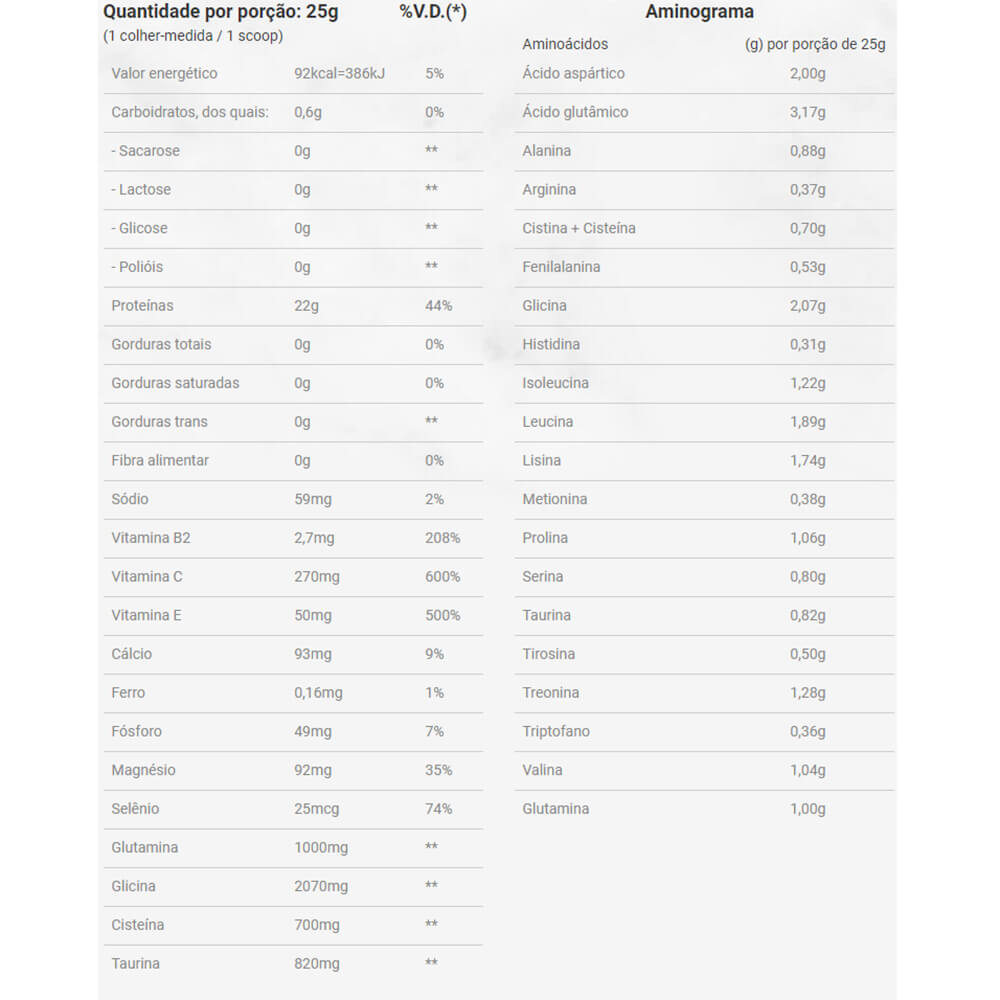Click the 'Gorduras saturadas' row label
Screen dimensions: 1000x1000
point(175,383)
